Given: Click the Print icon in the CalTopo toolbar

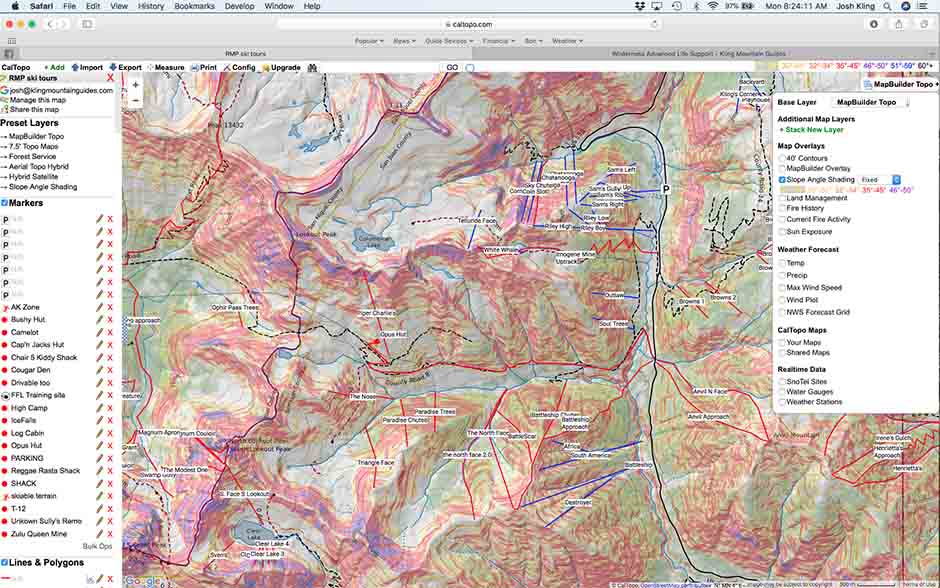Looking at the screenshot, I should point(204,68).
